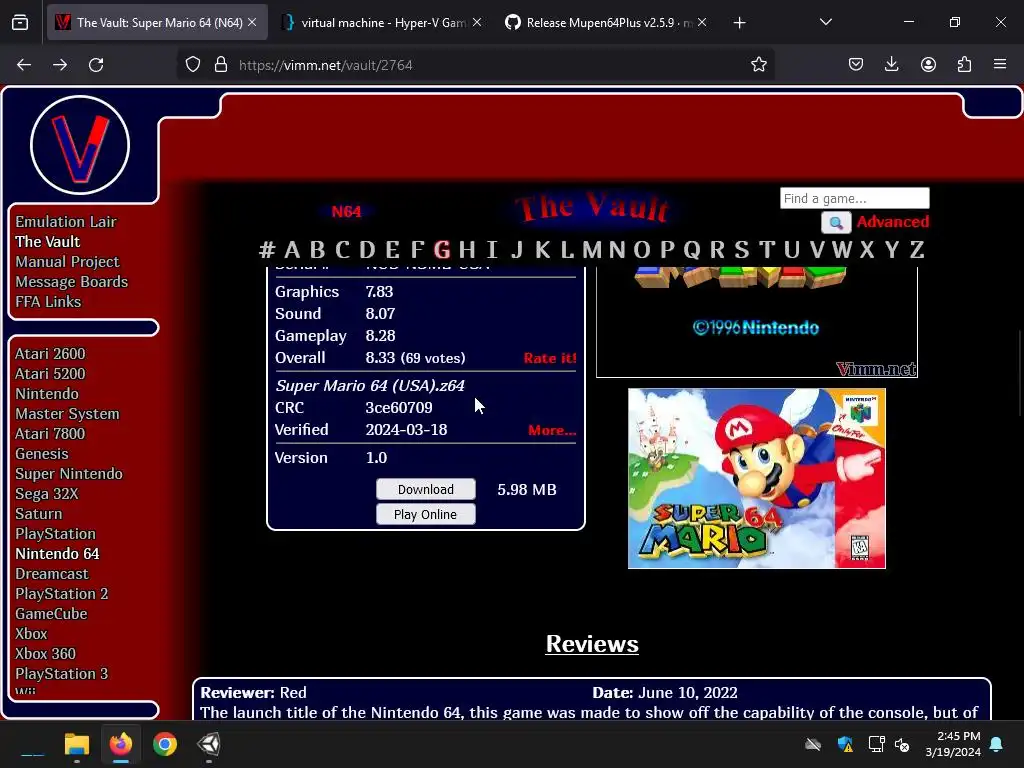The height and width of the screenshot is (768, 1024).
Task: Click the Reviews heading
Action: [592, 644]
